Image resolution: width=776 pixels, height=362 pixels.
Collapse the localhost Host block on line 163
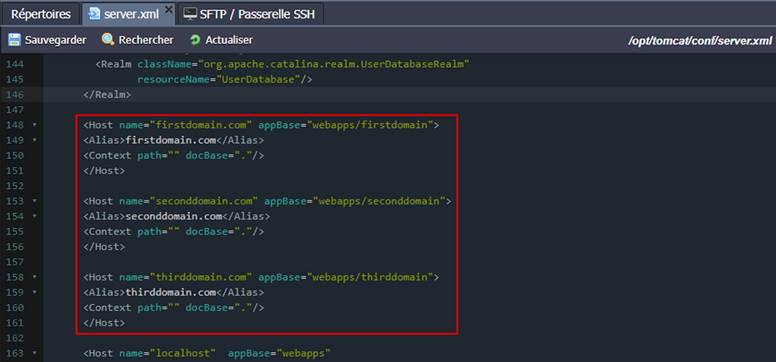click(35, 353)
